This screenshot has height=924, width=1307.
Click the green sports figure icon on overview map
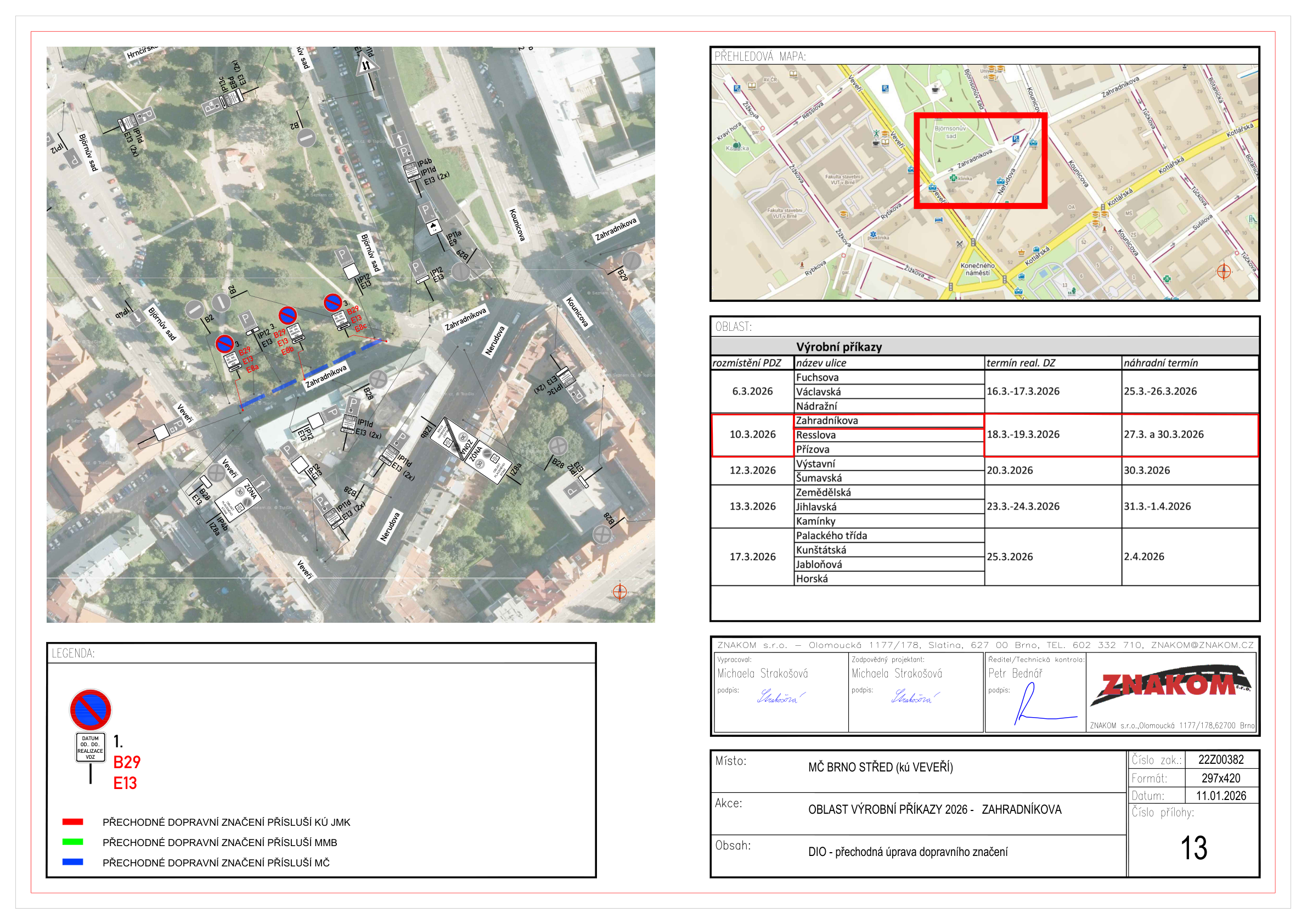pos(876,133)
